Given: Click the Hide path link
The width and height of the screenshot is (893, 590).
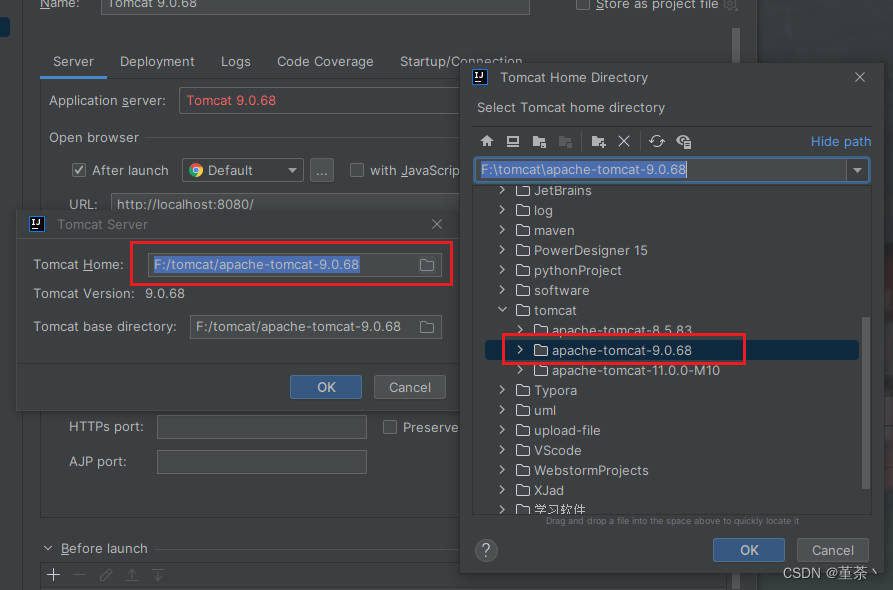Looking at the screenshot, I should pyautogui.click(x=841, y=141).
